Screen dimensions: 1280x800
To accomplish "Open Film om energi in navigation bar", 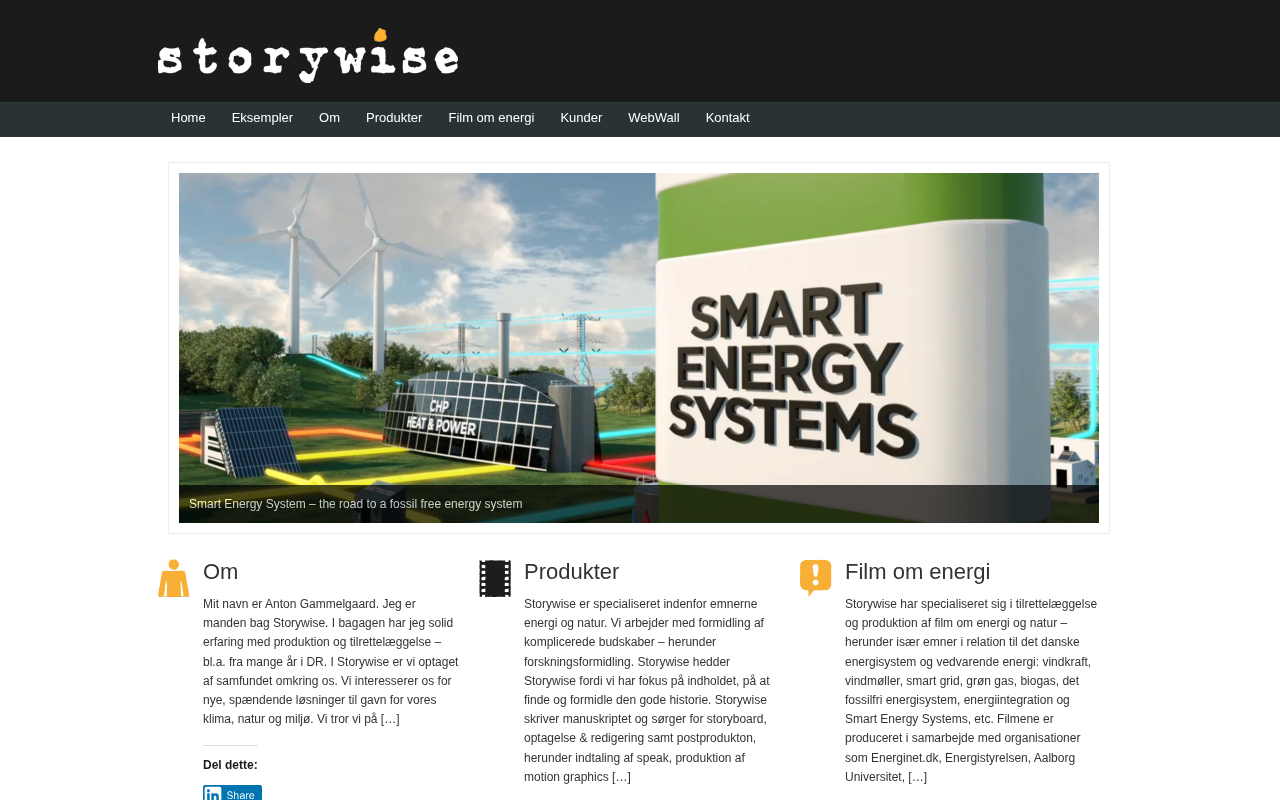I will (491, 118).
